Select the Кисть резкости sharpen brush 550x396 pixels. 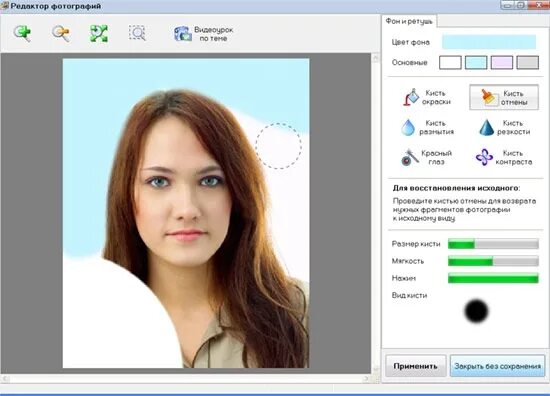click(x=504, y=127)
